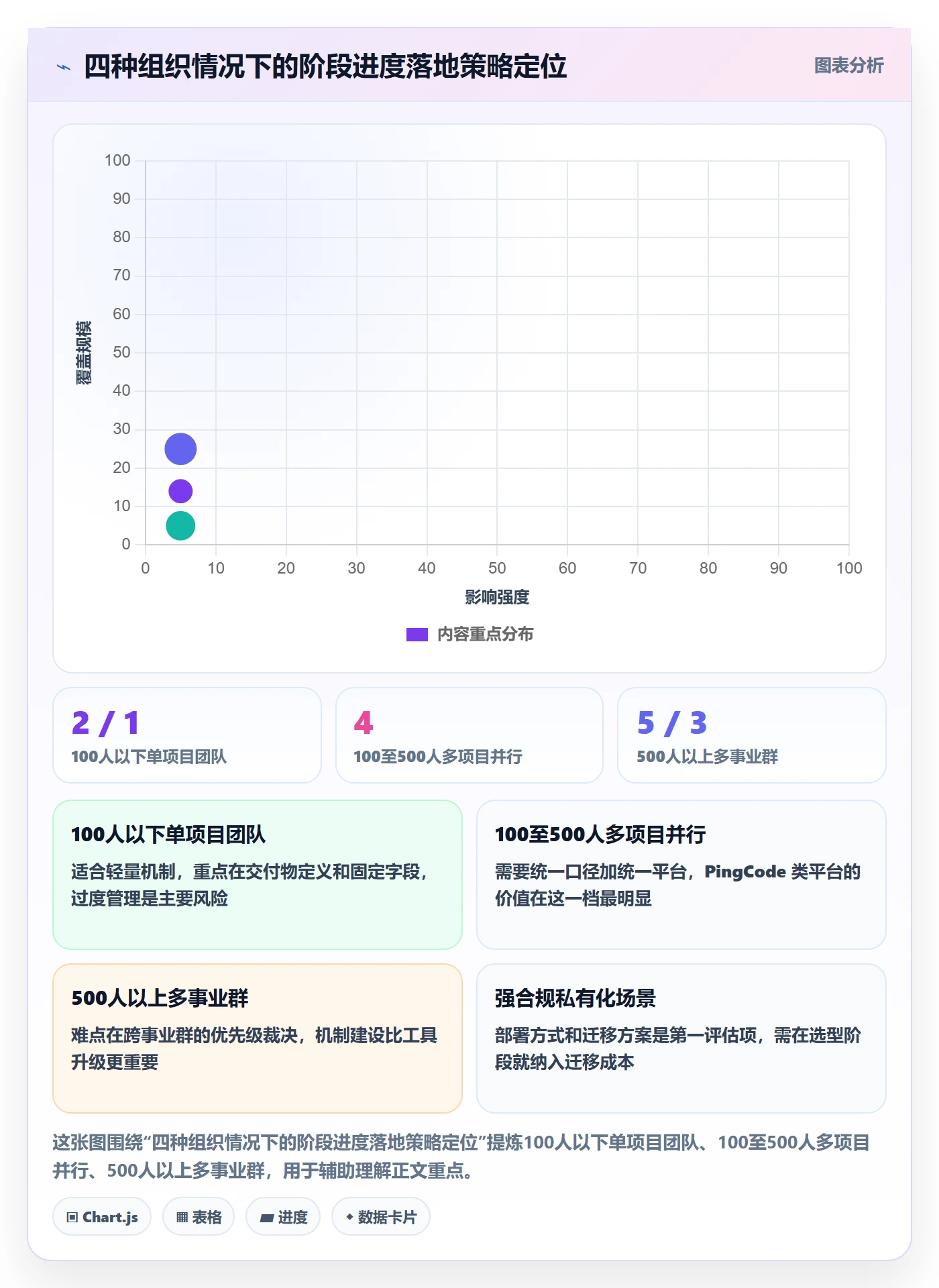
Task: Click the summary paragraph starting 这张图围绕
Action: coord(461,1157)
